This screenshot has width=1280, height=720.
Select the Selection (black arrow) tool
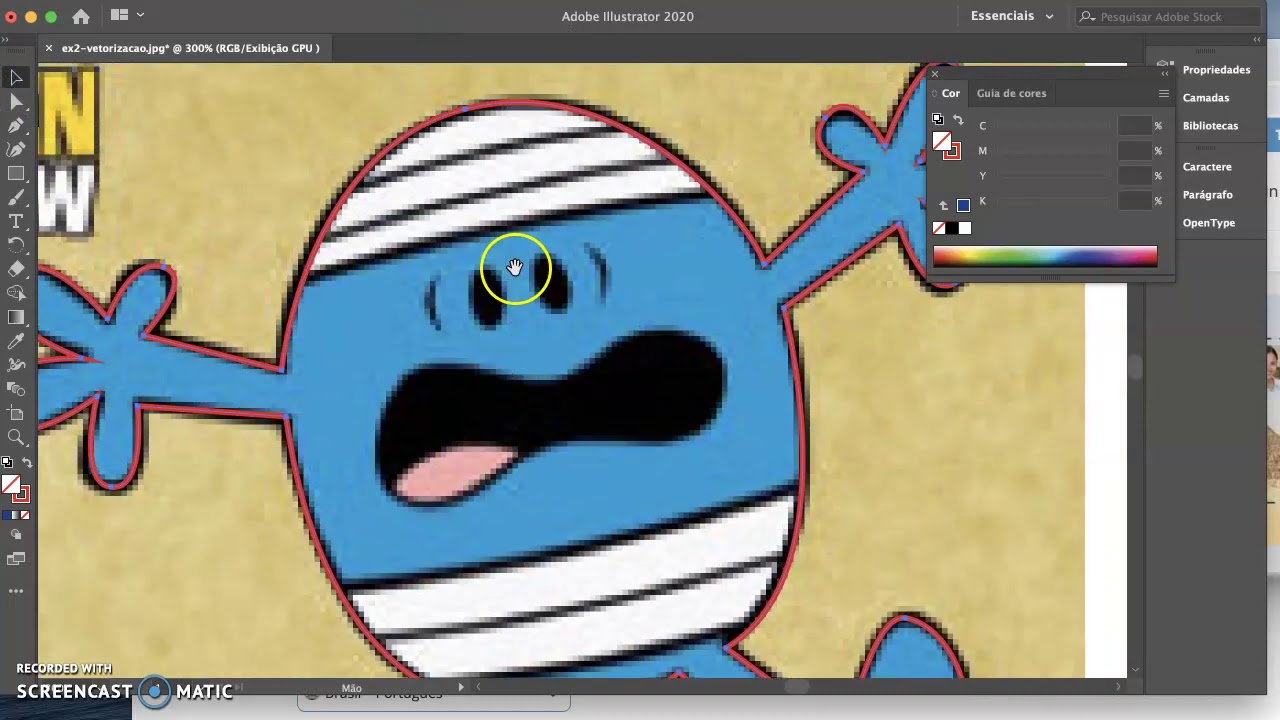coord(16,78)
